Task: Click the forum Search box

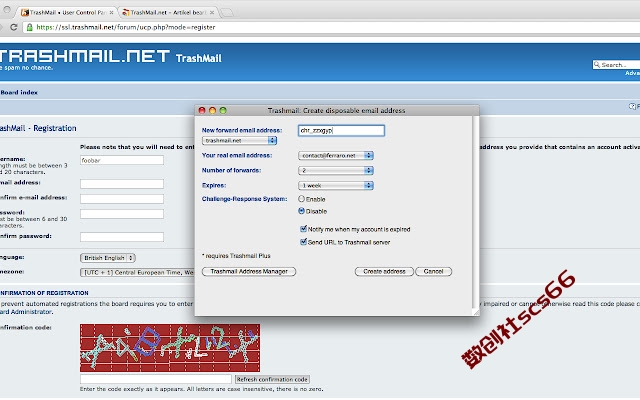Action: (x=616, y=65)
